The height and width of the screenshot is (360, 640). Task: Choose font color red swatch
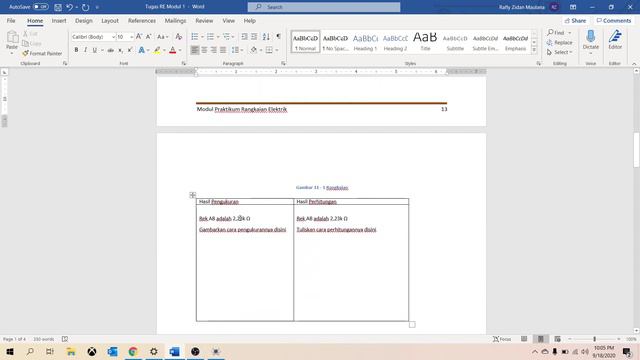pyautogui.click(x=173, y=50)
